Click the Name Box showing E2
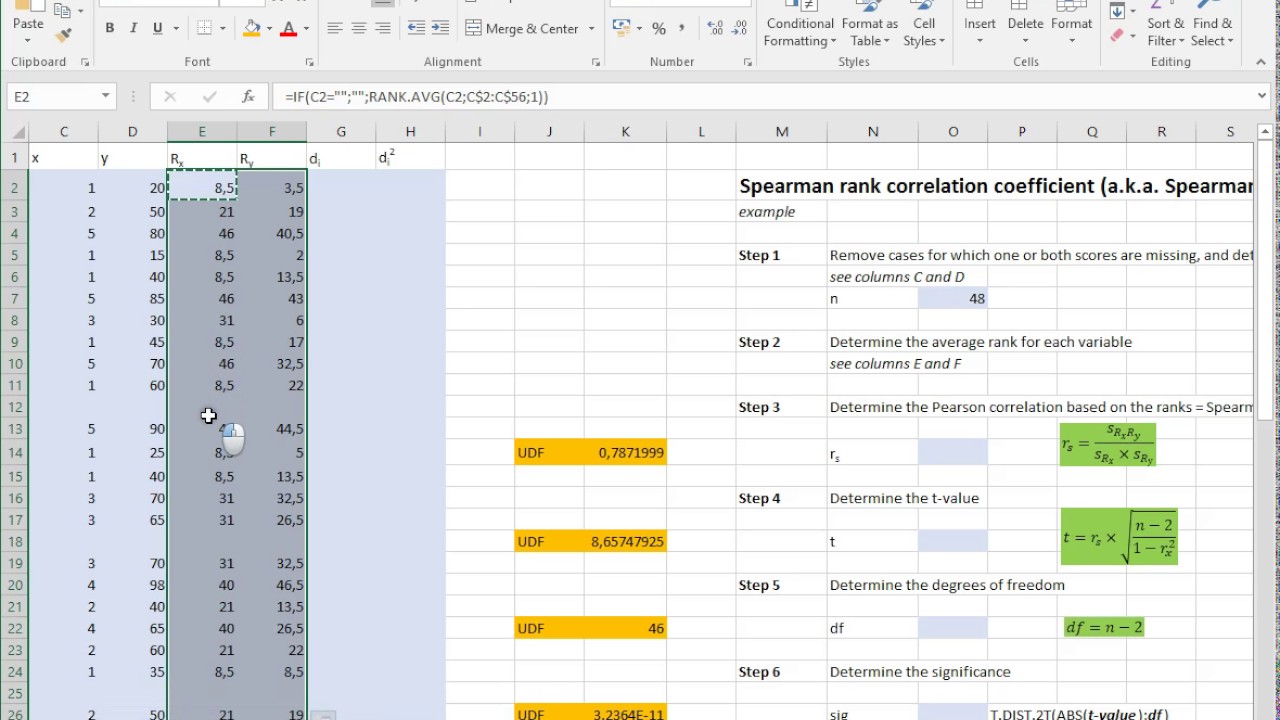This screenshot has height=720, width=1280. [52, 97]
